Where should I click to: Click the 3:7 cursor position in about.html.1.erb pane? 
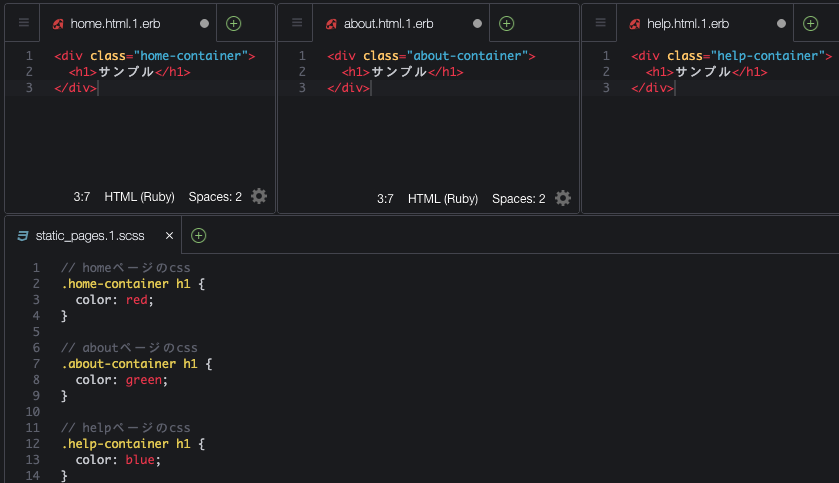click(385, 199)
